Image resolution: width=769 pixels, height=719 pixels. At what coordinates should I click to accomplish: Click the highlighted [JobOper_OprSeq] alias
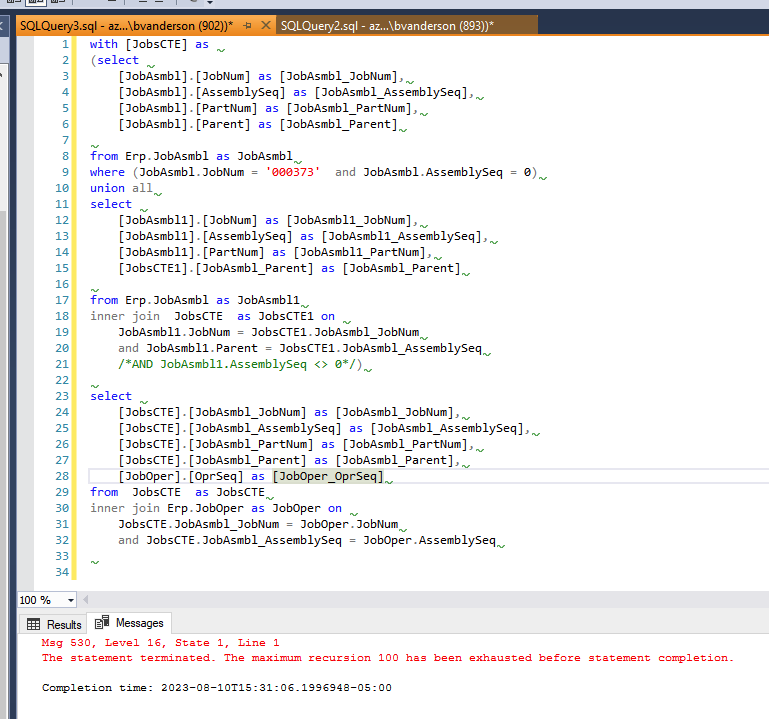328,476
